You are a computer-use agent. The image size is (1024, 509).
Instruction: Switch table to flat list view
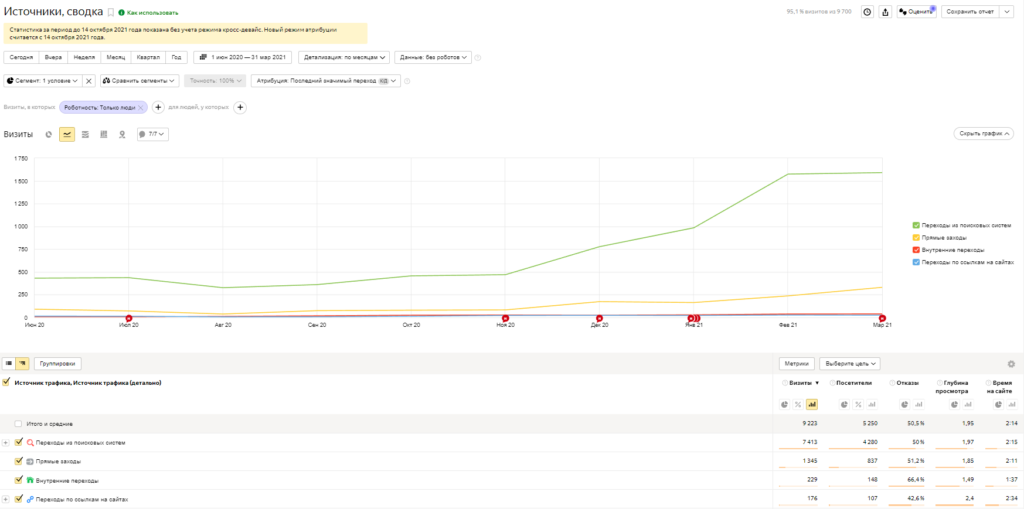(9, 363)
